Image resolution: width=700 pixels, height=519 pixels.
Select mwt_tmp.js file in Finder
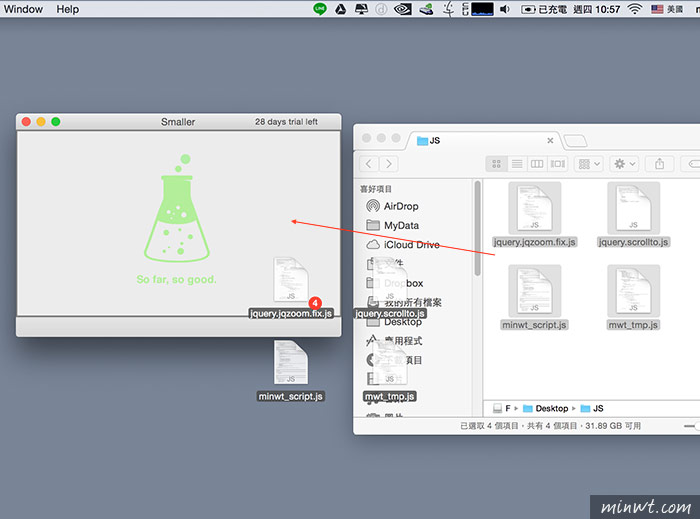coord(633,291)
